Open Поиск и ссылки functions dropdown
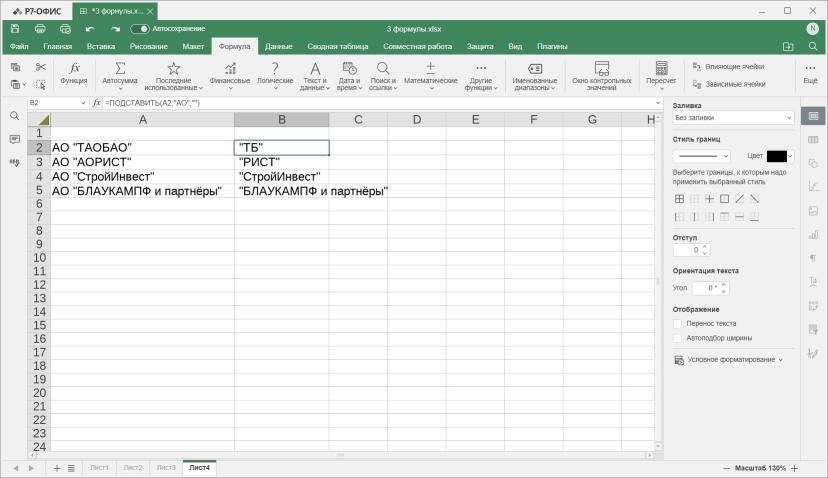This screenshot has height=478, width=828. [x=383, y=76]
